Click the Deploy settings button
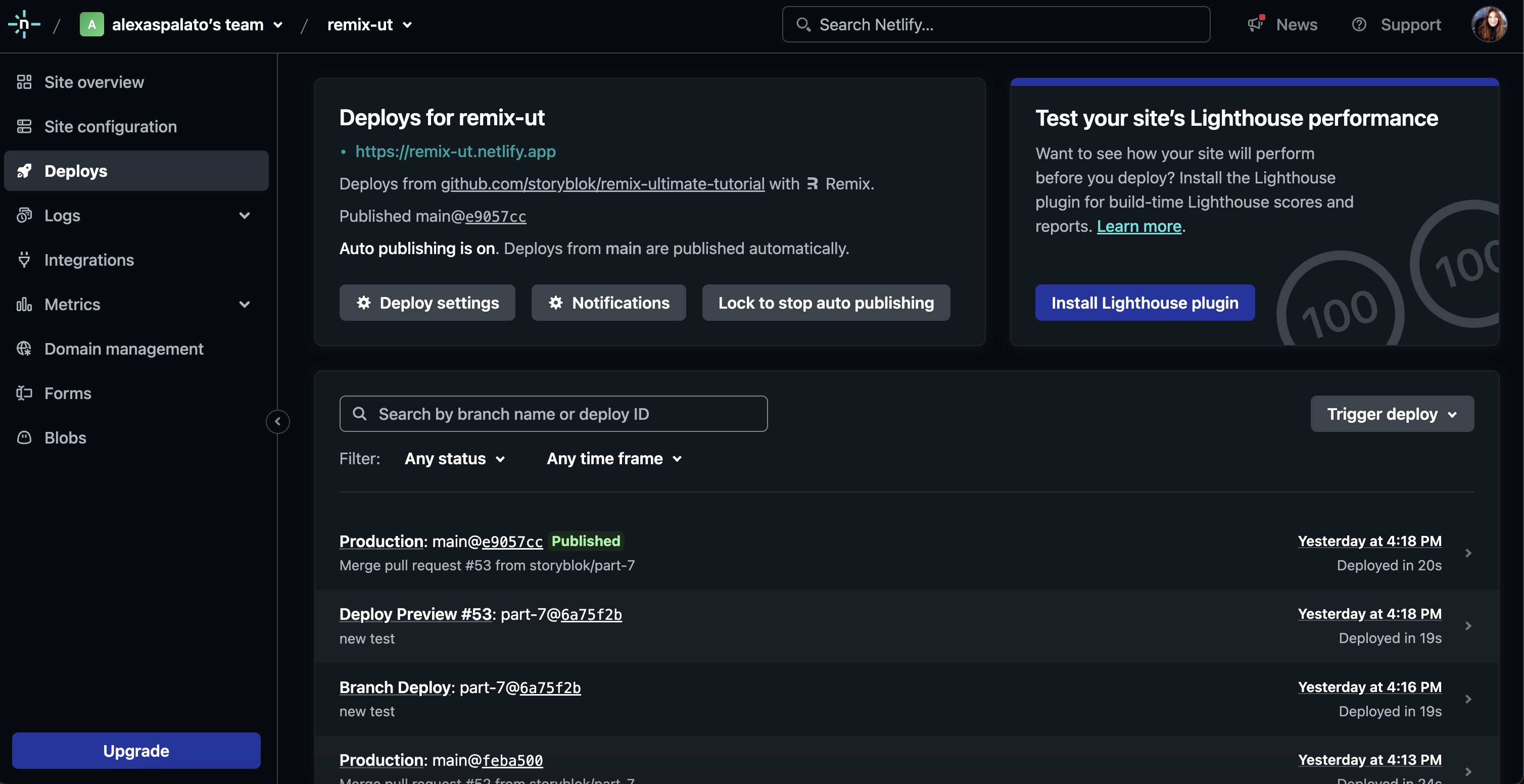Screen dimensions: 1524x784 pyautogui.click(x=426, y=303)
